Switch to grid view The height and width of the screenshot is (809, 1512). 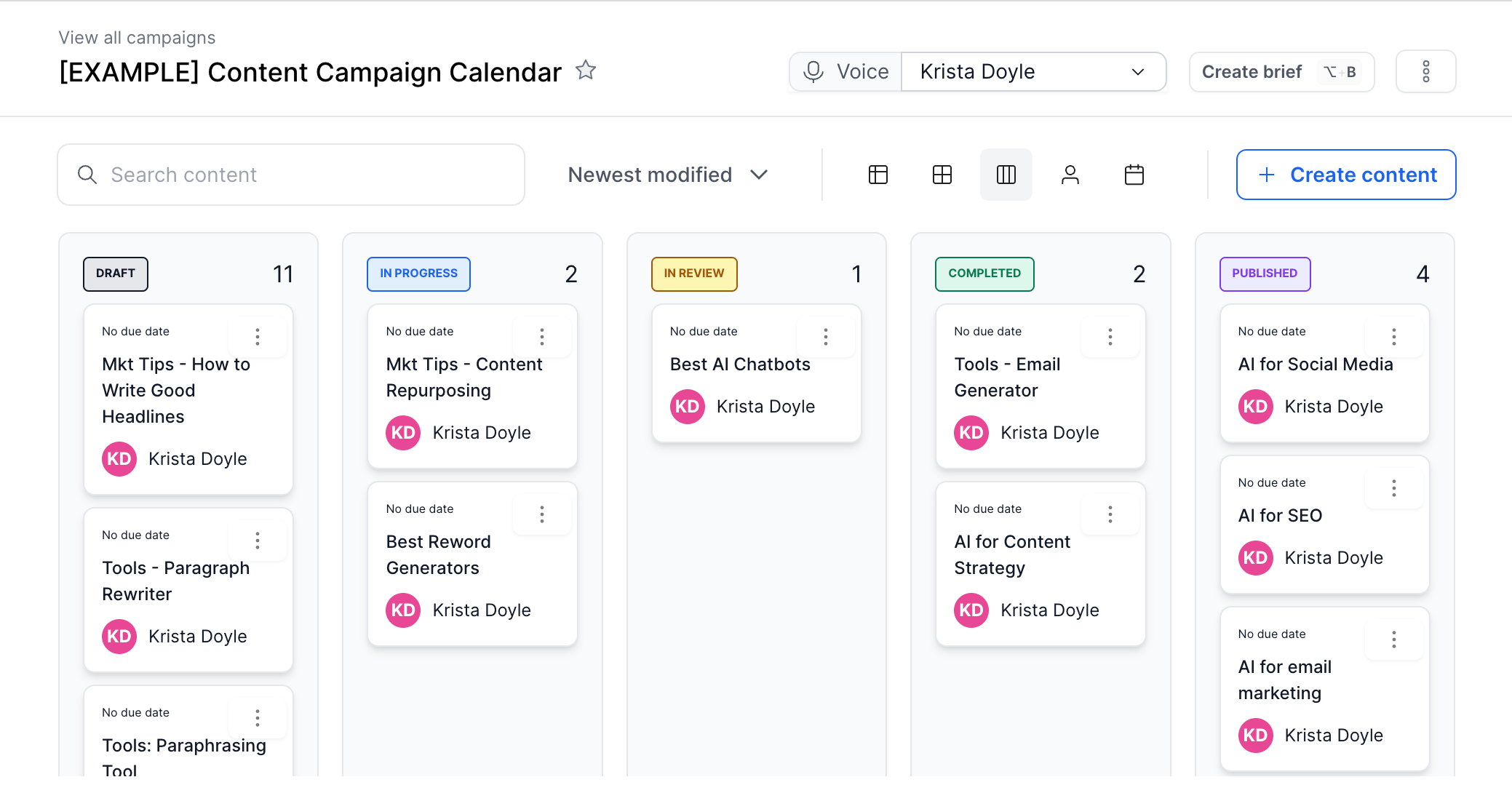pyautogui.click(x=942, y=175)
